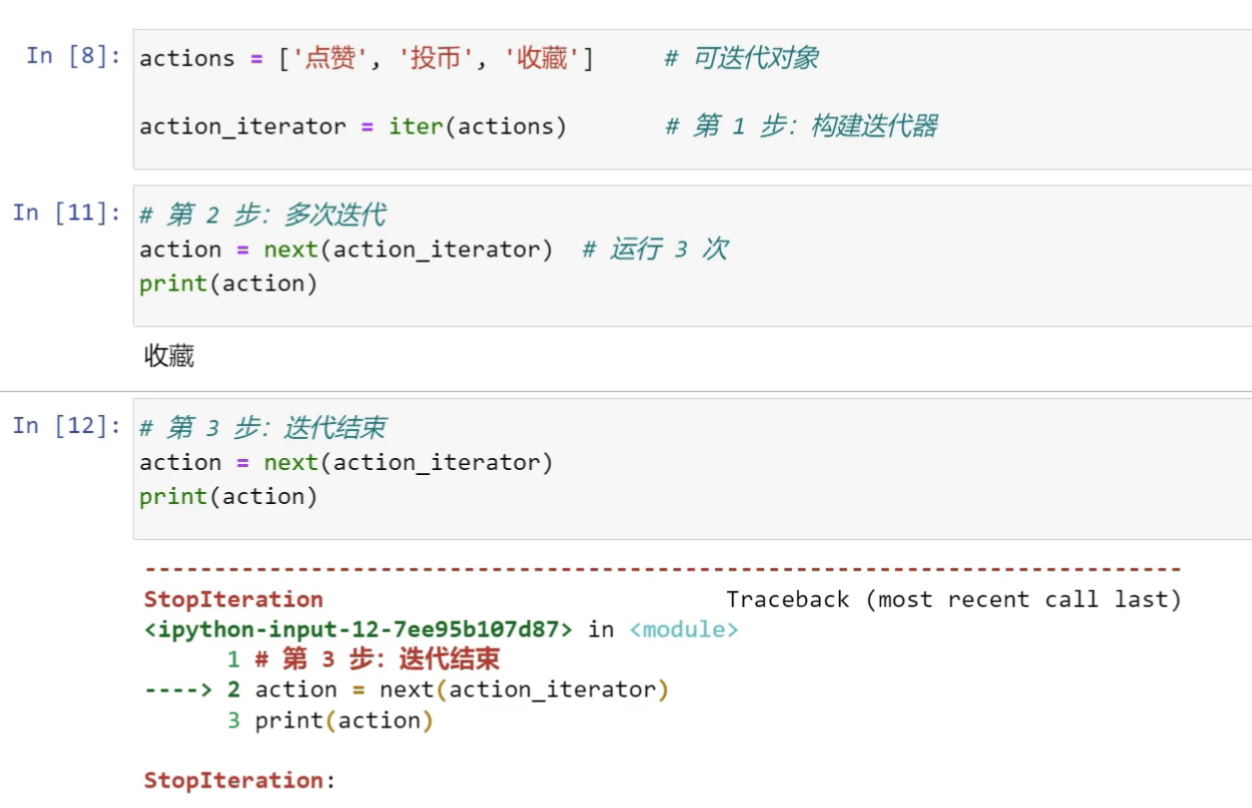Image resolution: width=1252 pixels, height=808 pixels.
Task: Click the In [8] cell prompt
Action: [x=73, y=56]
